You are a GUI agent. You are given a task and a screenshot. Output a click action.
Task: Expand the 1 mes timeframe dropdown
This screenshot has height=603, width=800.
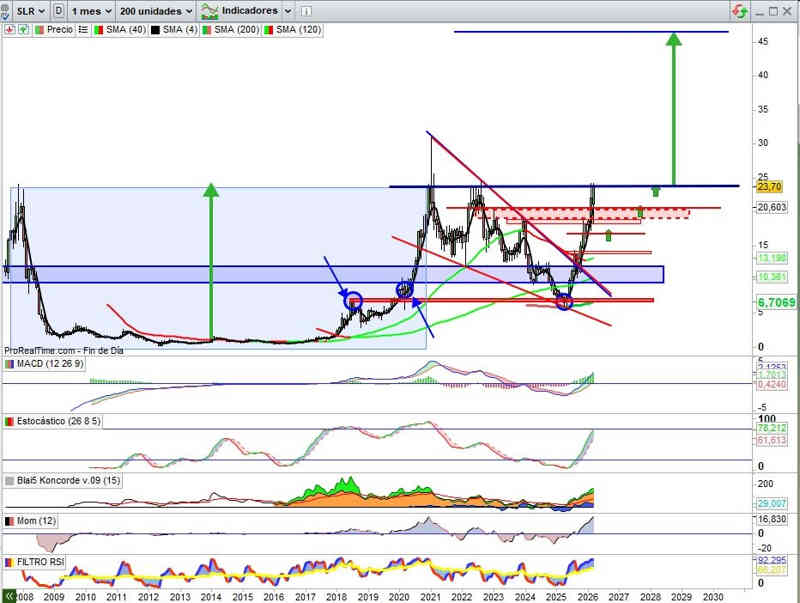[93, 11]
